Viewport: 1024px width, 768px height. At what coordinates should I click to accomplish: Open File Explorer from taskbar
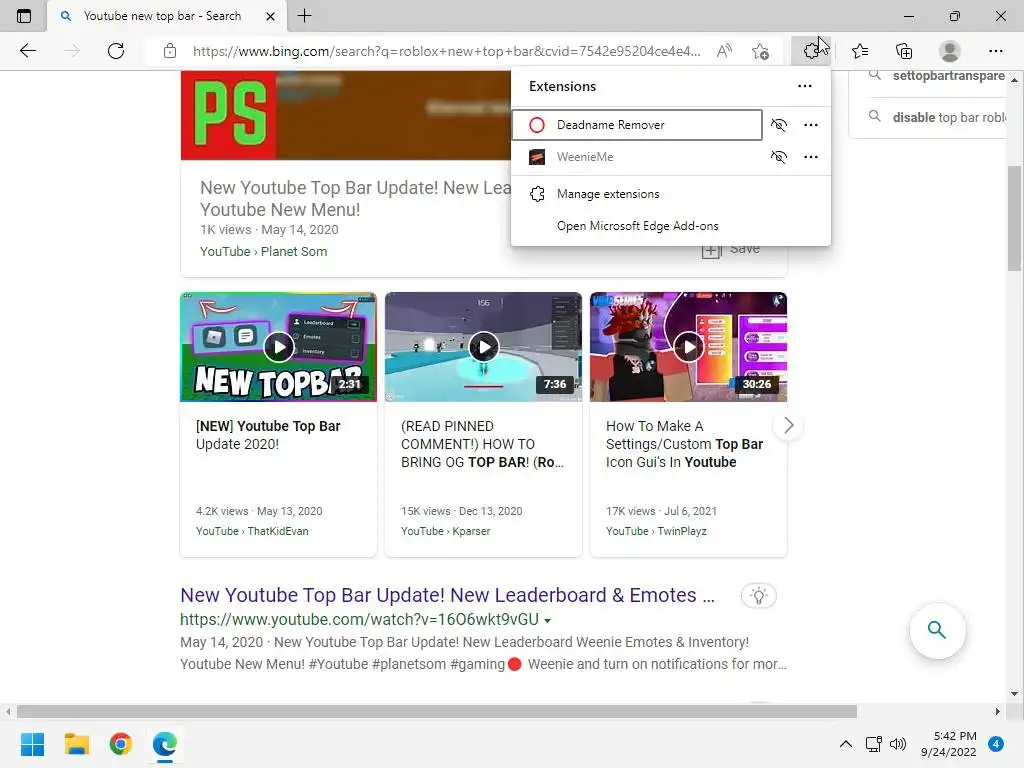pyautogui.click(x=76, y=744)
